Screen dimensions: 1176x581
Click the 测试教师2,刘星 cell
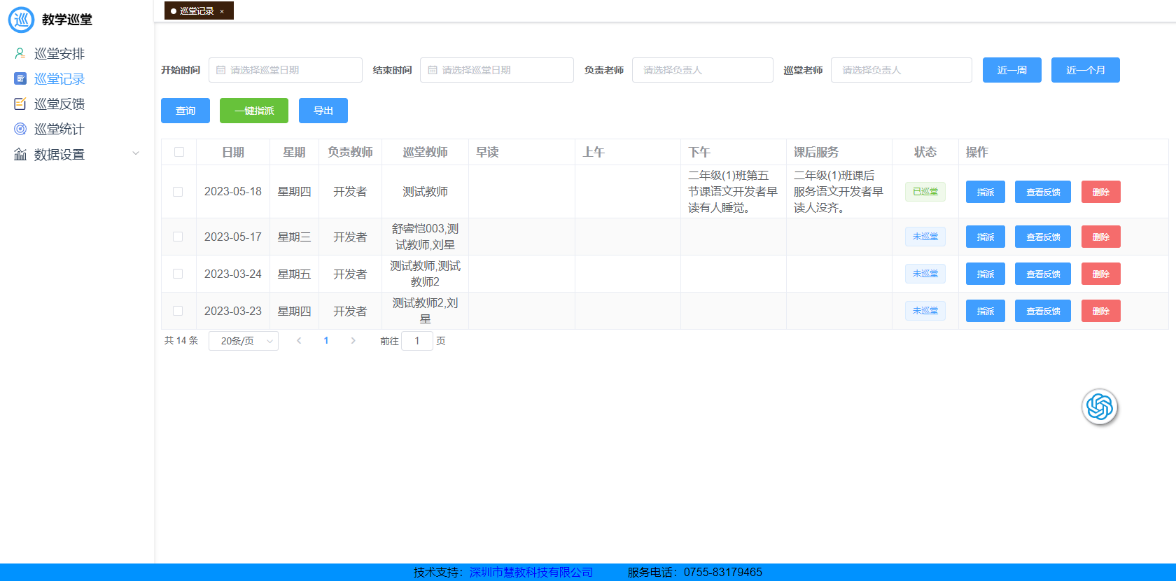pyautogui.click(x=425, y=310)
